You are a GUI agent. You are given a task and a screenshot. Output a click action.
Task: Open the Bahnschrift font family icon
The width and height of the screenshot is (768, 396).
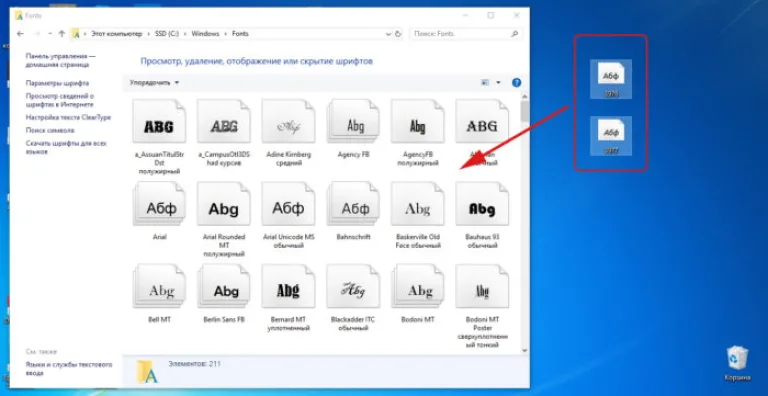353,204
